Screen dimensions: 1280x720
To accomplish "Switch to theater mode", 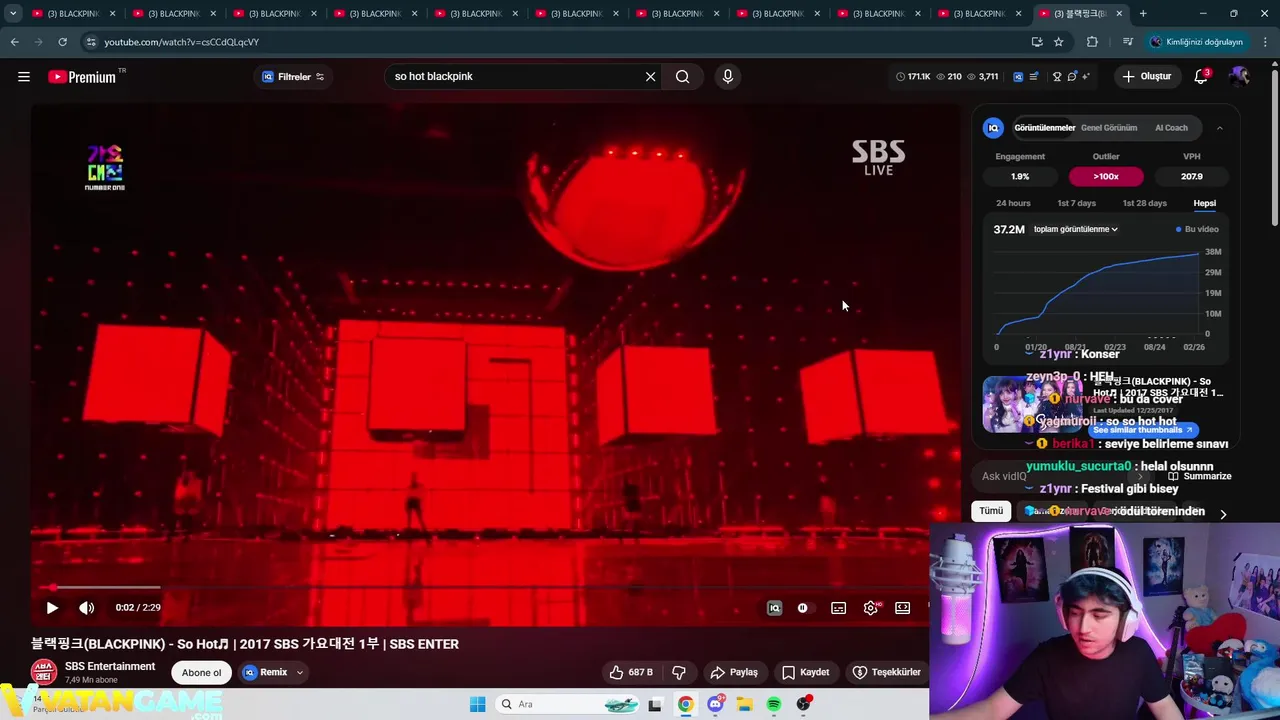I will pyautogui.click(x=903, y=607).
